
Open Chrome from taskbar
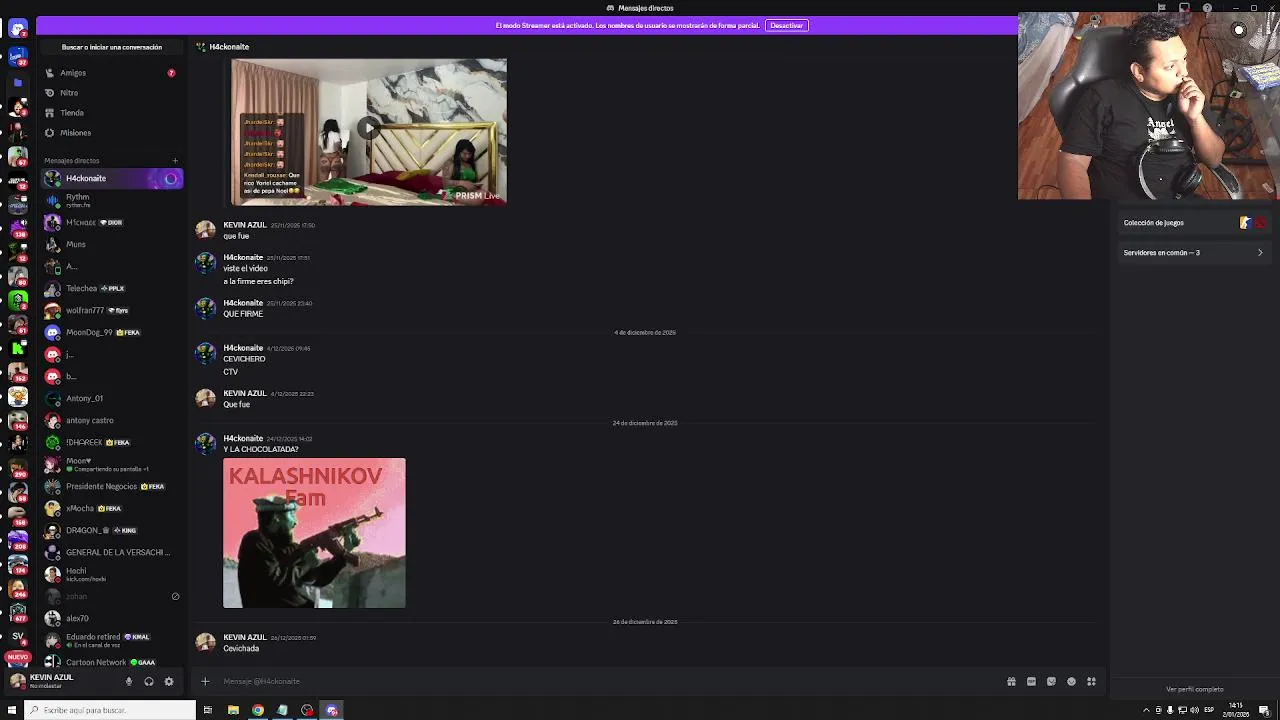(x=258, y=710)
